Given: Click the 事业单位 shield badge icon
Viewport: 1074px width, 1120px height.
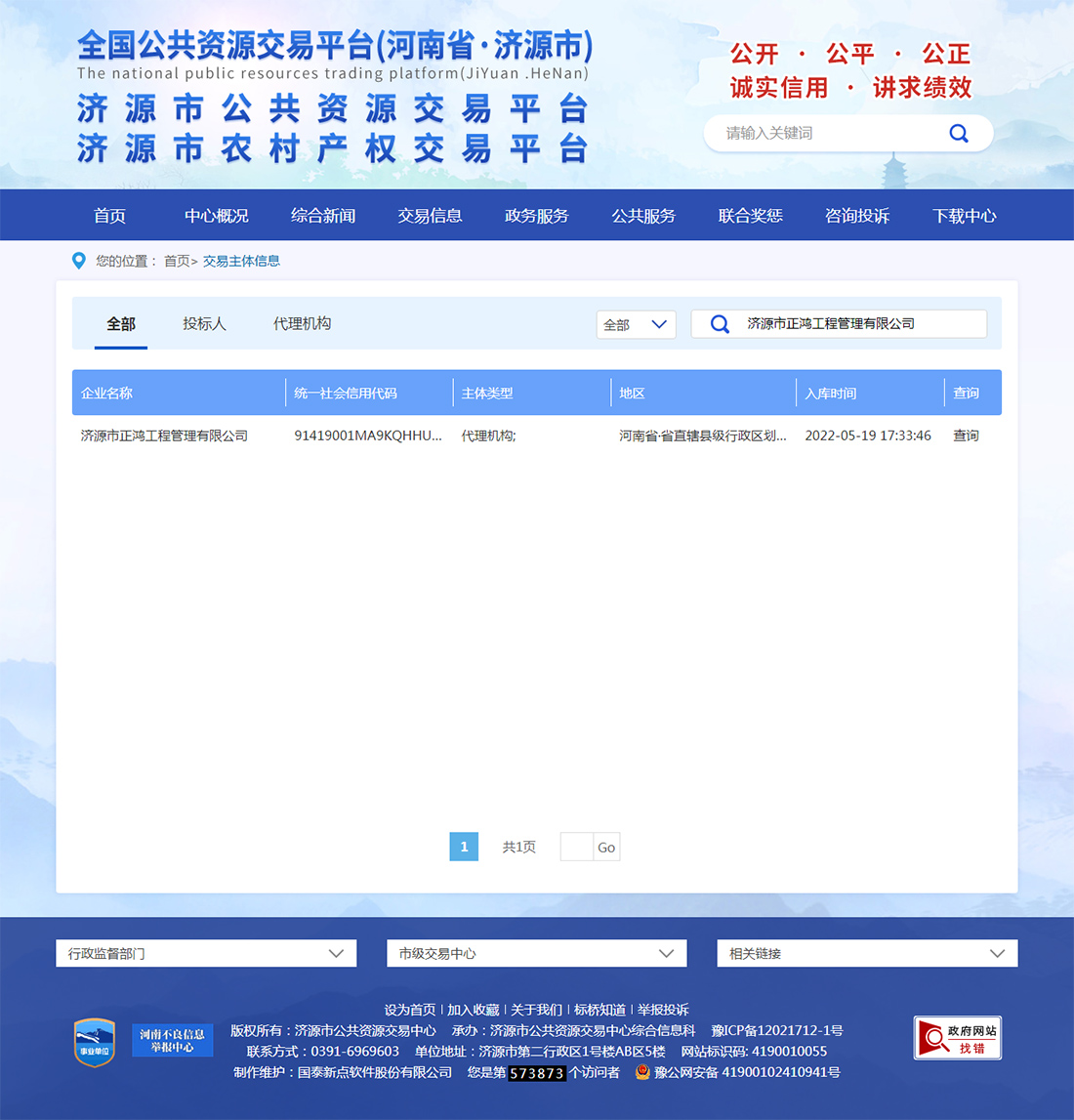Looking at the screenshot, I should coord(95,1042).
